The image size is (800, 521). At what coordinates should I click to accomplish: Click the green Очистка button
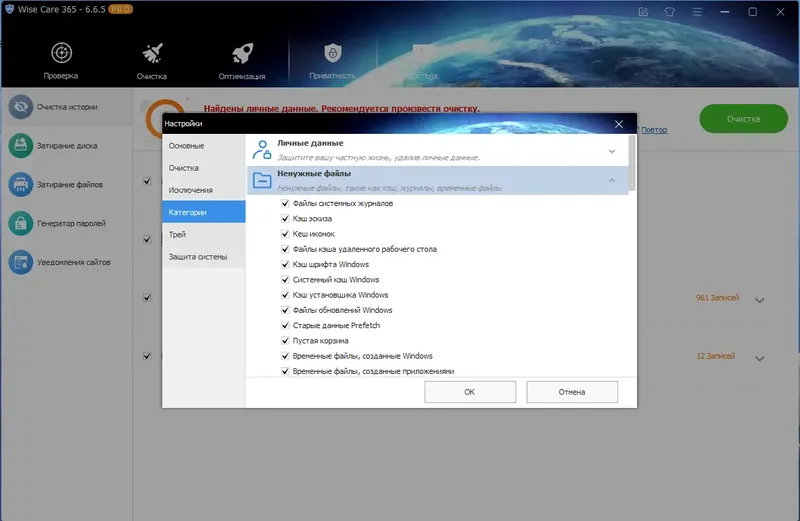pyautogui.click(x=743, y=119)
